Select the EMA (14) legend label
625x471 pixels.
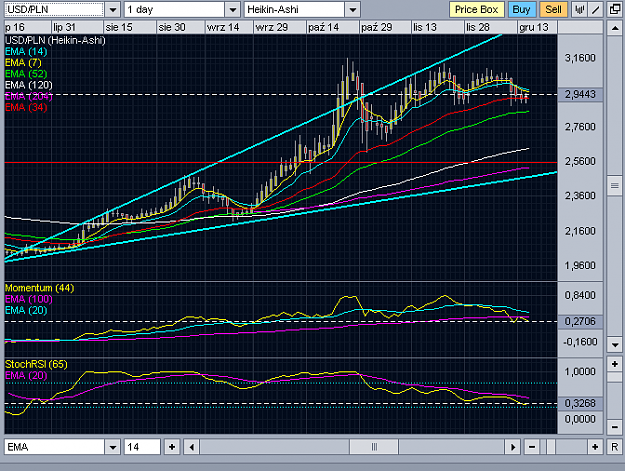tap(26, 51)
